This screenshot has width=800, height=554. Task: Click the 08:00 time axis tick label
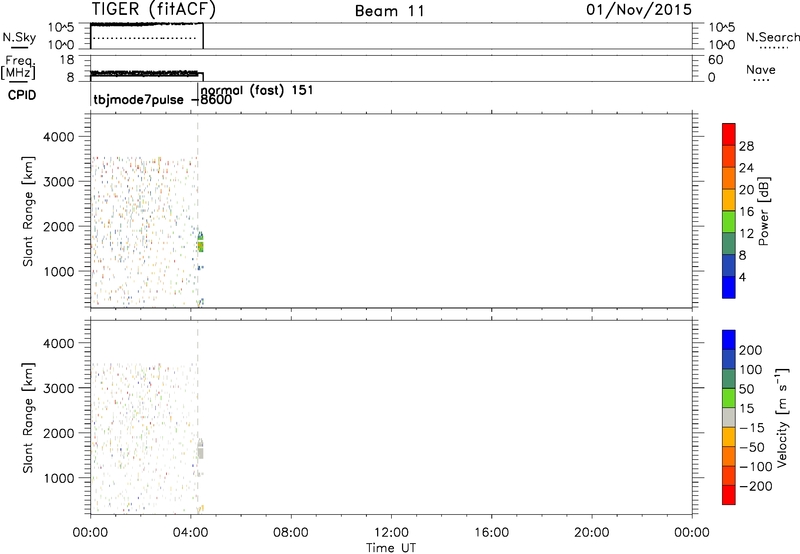pyautogui.click(x=291, y=533)
